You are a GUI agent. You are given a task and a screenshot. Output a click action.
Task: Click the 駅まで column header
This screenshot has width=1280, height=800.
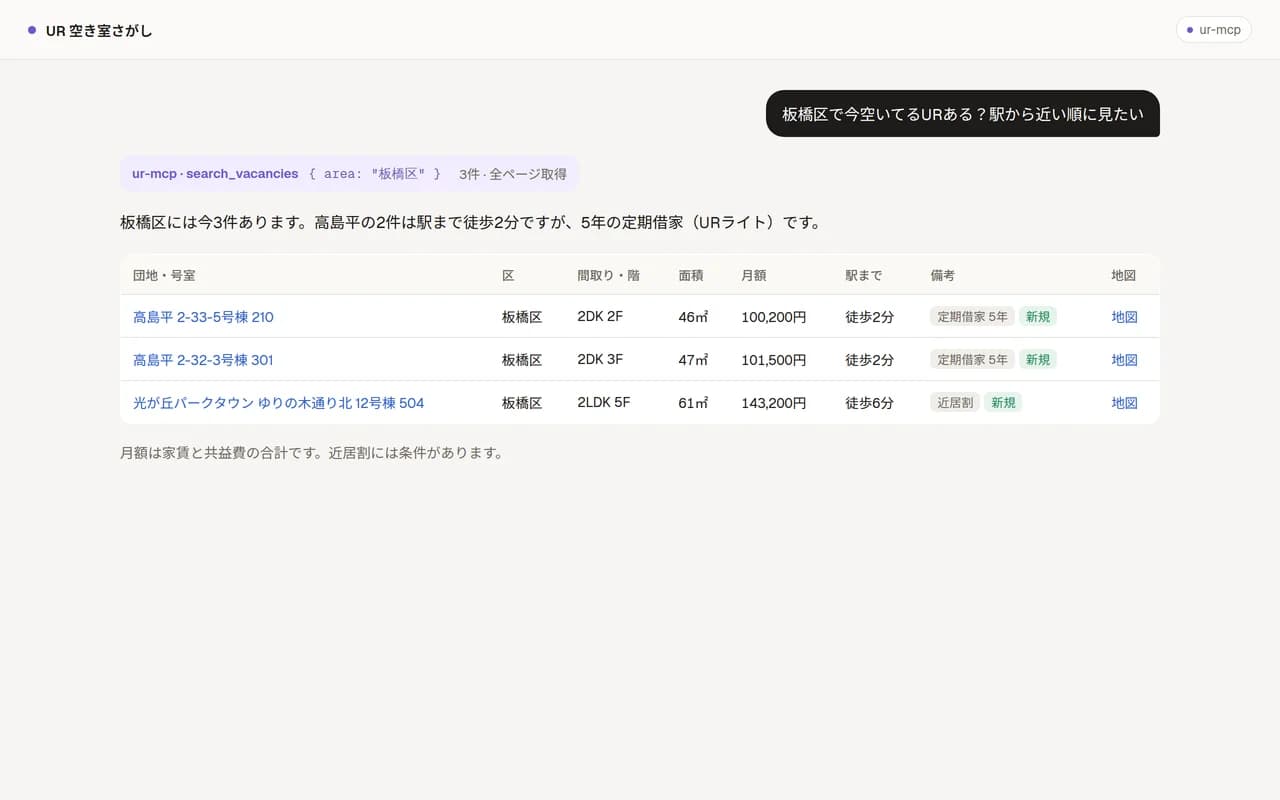pyautogui.click(x=863, y=275)
